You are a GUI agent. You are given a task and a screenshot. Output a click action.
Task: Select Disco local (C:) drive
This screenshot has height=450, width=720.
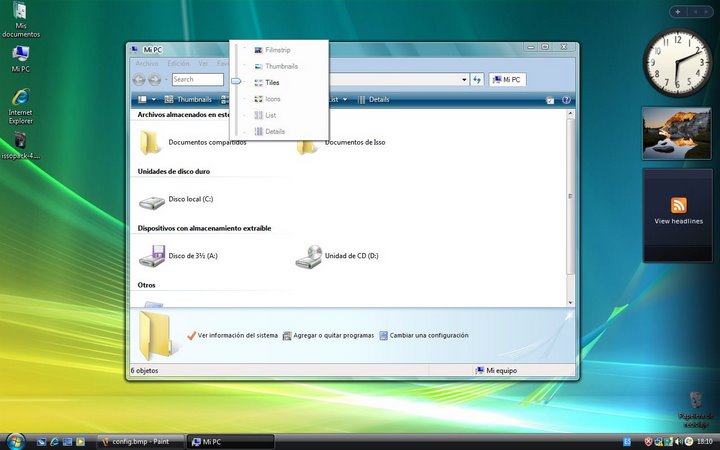point(176,200)
